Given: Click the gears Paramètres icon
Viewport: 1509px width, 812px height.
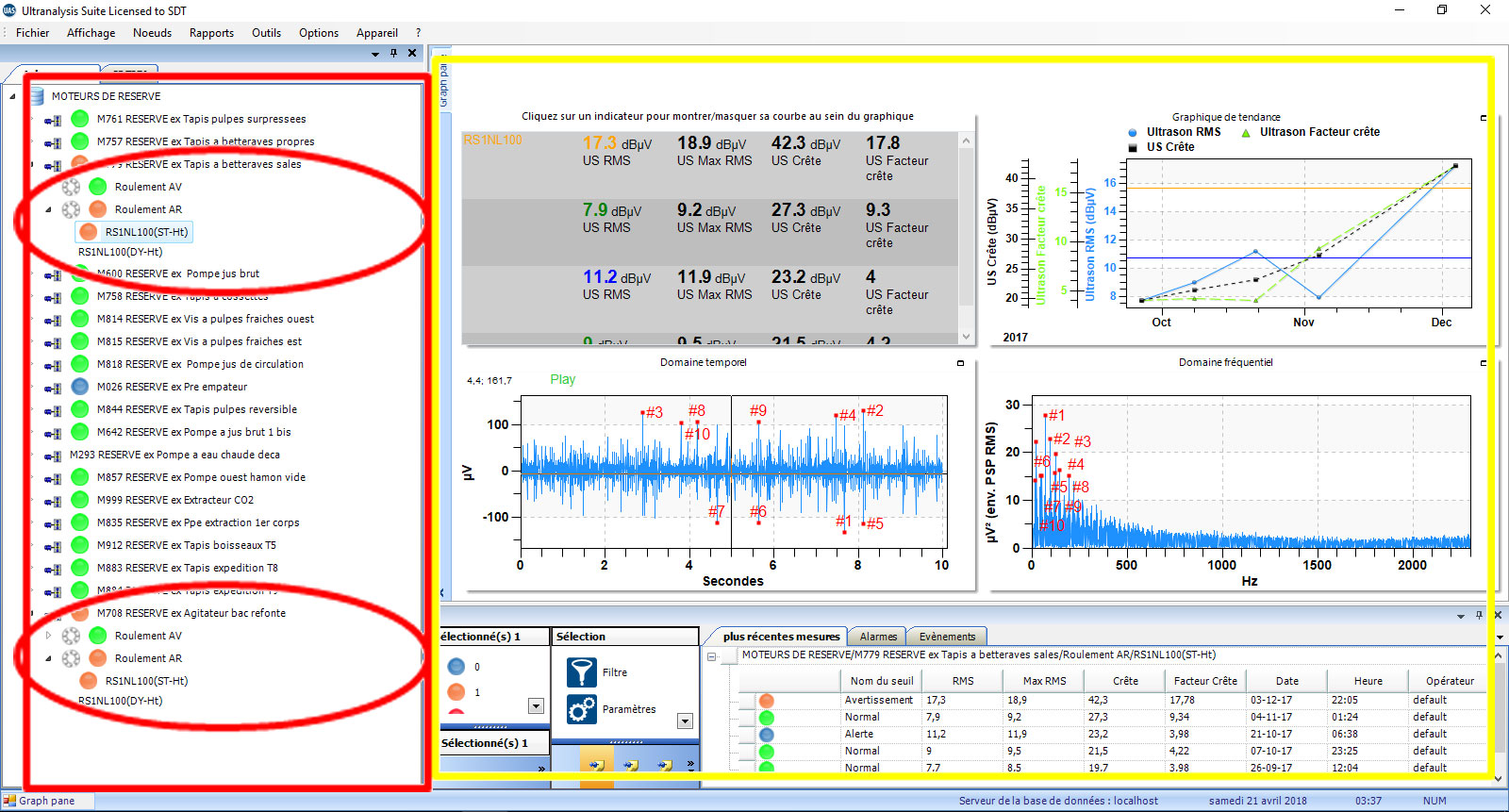Looking at the screenshot, I should (581, 709).
